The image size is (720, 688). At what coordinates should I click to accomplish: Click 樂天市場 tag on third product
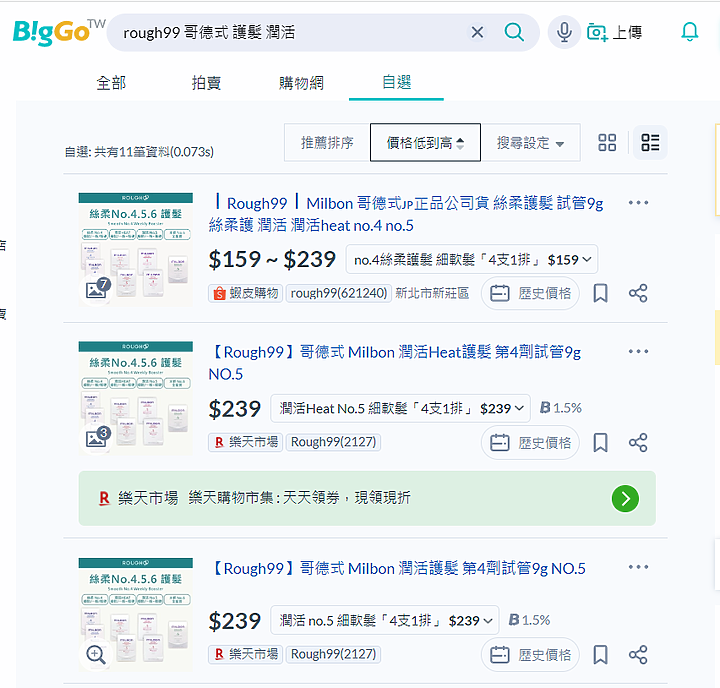coord(245,654)
